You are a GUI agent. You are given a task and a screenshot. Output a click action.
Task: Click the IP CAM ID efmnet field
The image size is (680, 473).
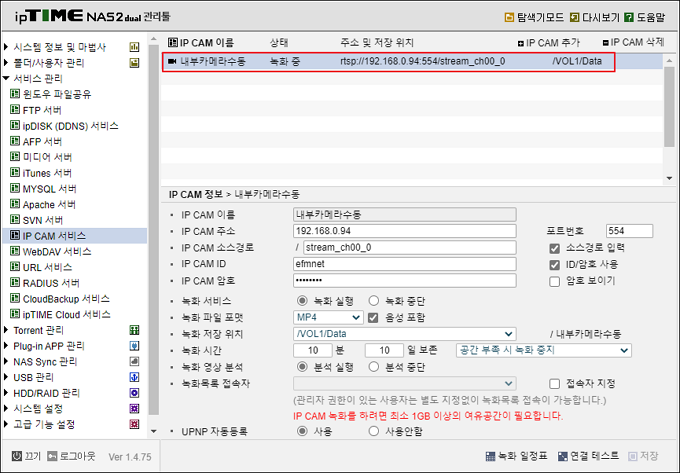tap(405, 264)
